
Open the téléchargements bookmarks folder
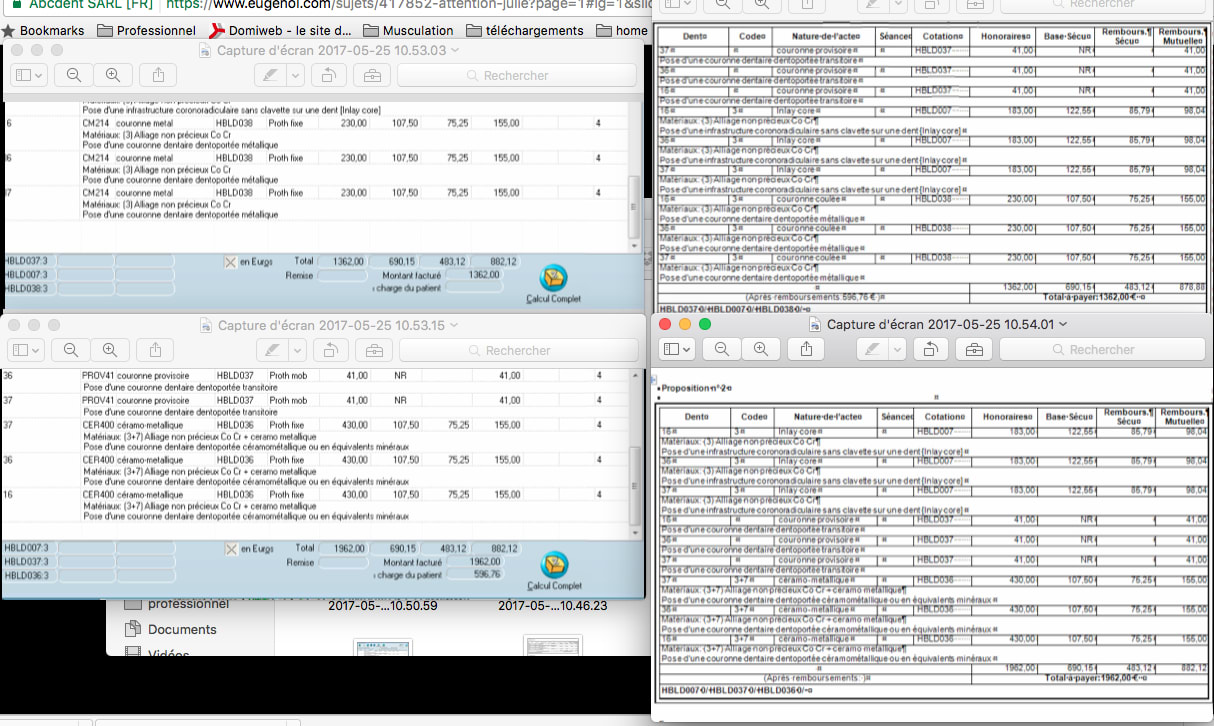pyautogui.click(x=524, y=30)
